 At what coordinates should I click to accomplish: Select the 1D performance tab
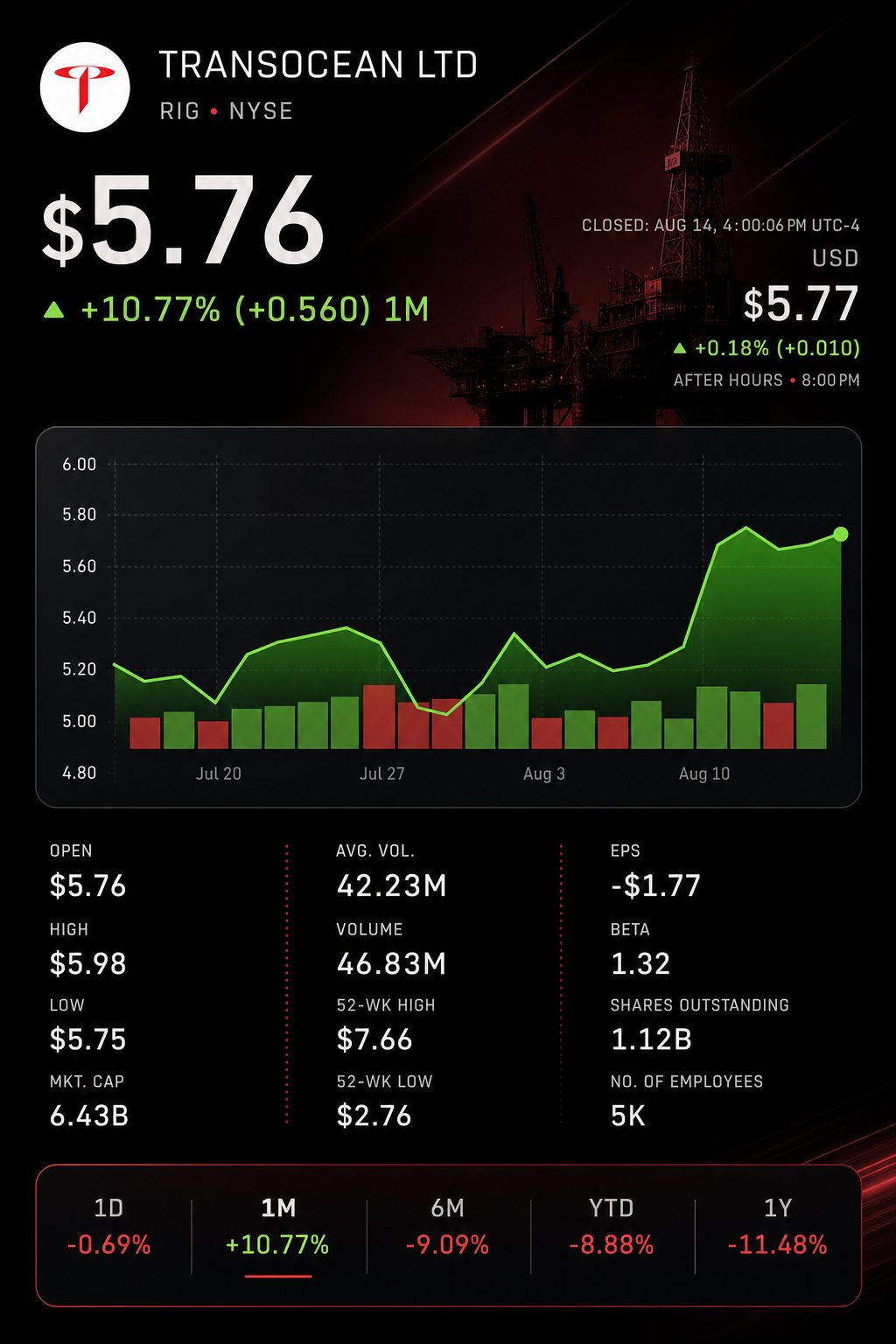[x=109, y=1226]
